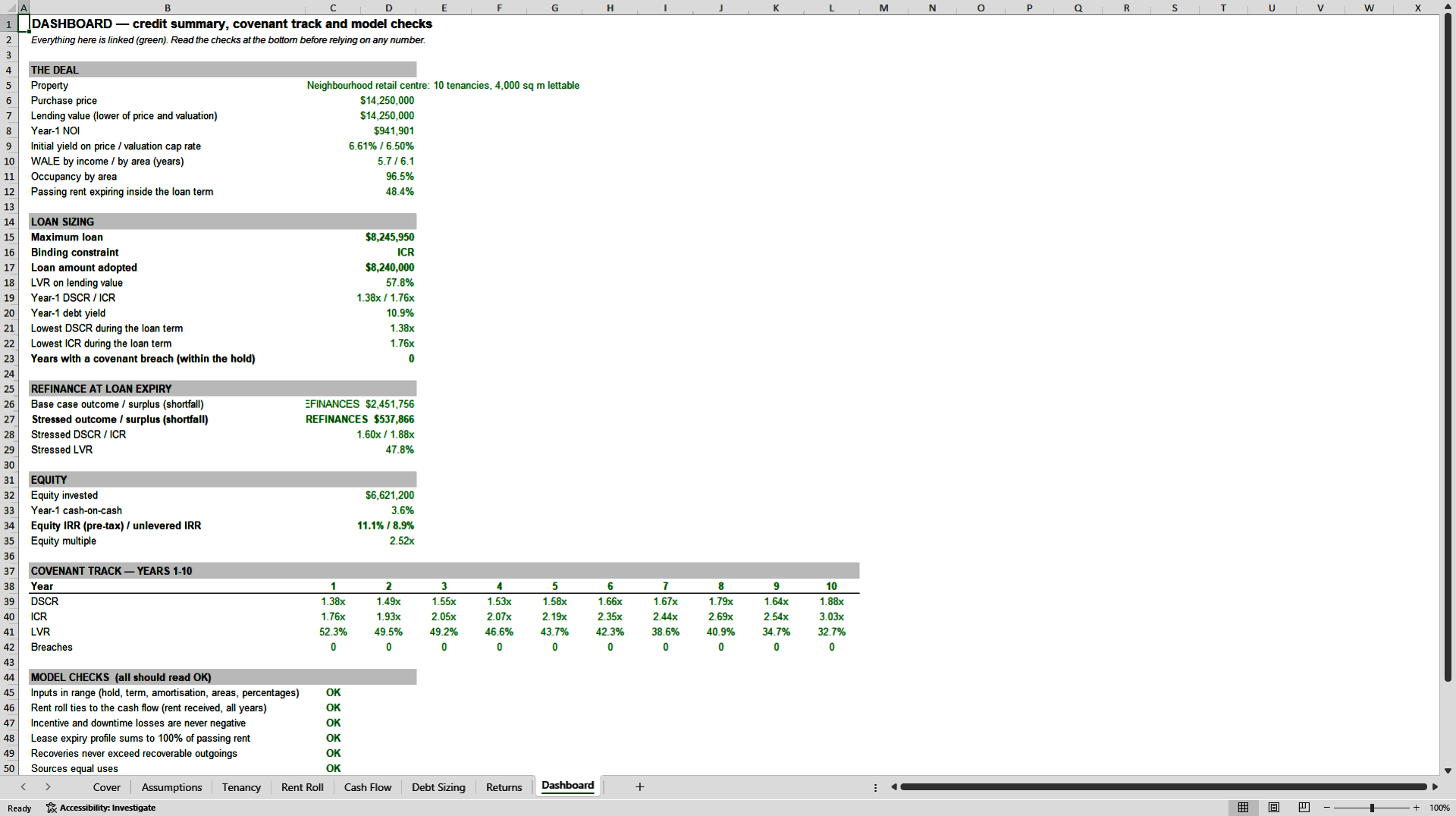Click the Purchase price value $14,250,000
Image resolution: width=1456 pixels, height=816 pixels.
tap(387, 101)
